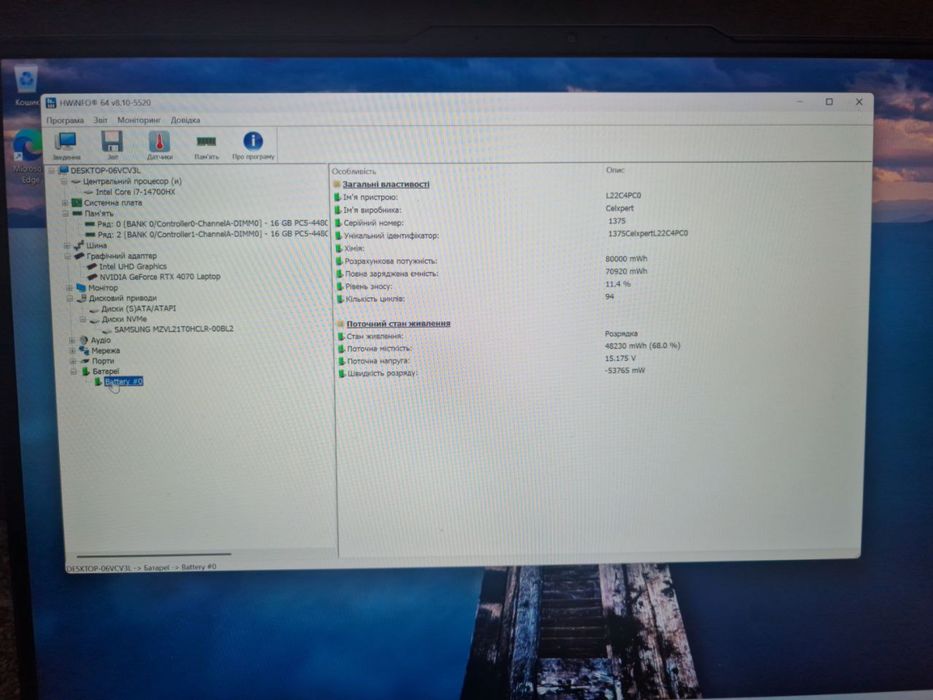This screenshot has height=700, width=933.
Task: Click the green battery icon beside Хімія
Action: (x=339, y=248)
